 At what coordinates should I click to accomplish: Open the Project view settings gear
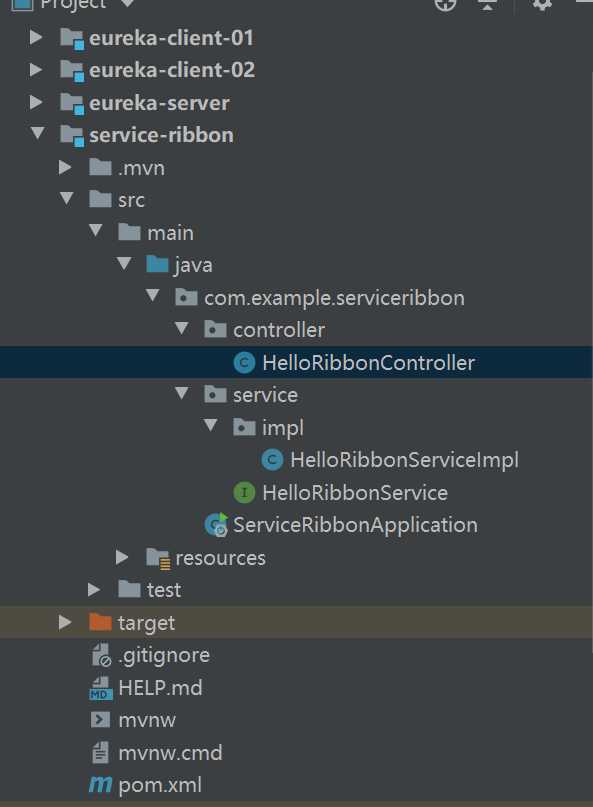542,4
